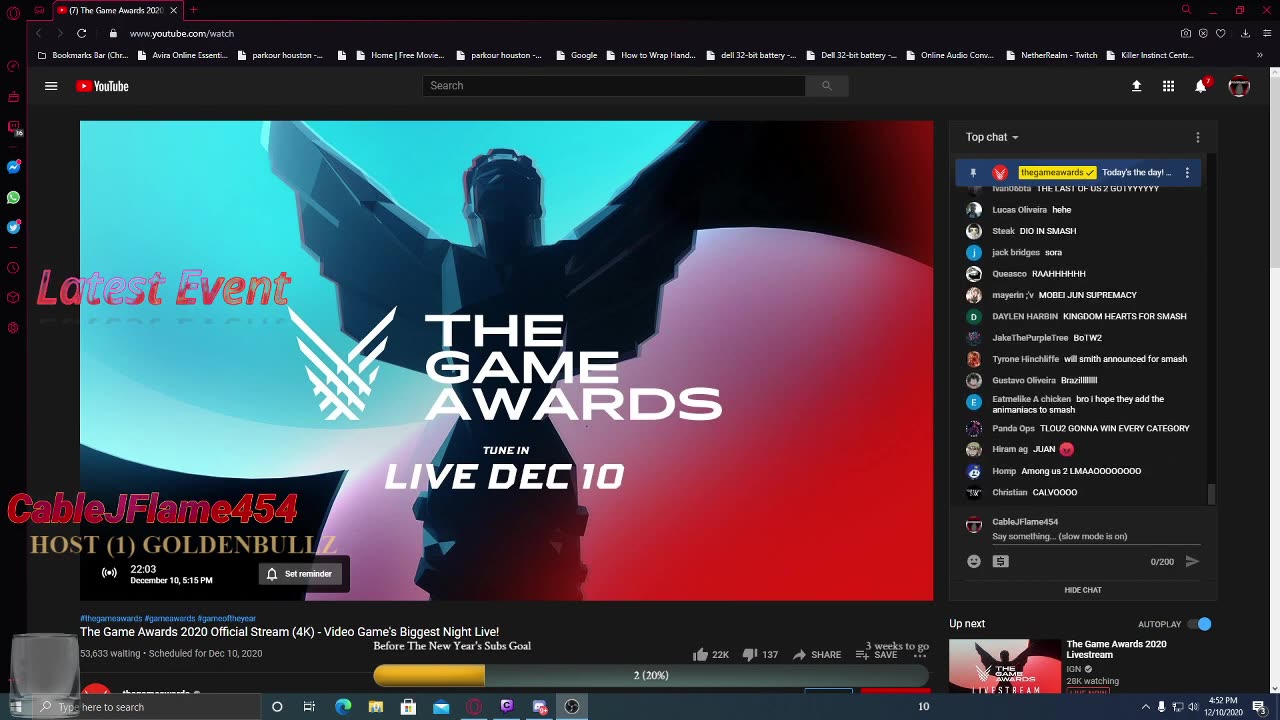Screen dimensions: 1280x720
Task: Focus the YouTube search field
Action: (613, 86)
